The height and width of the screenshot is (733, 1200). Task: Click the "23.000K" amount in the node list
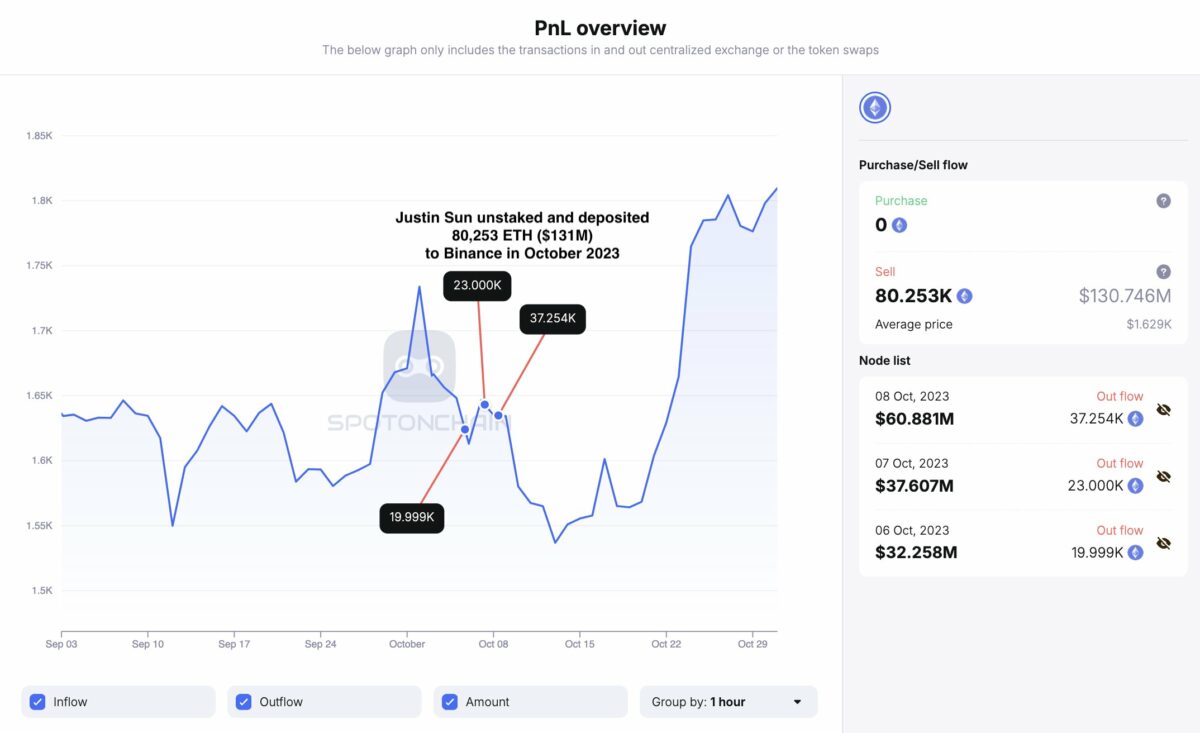point(1096,485)
